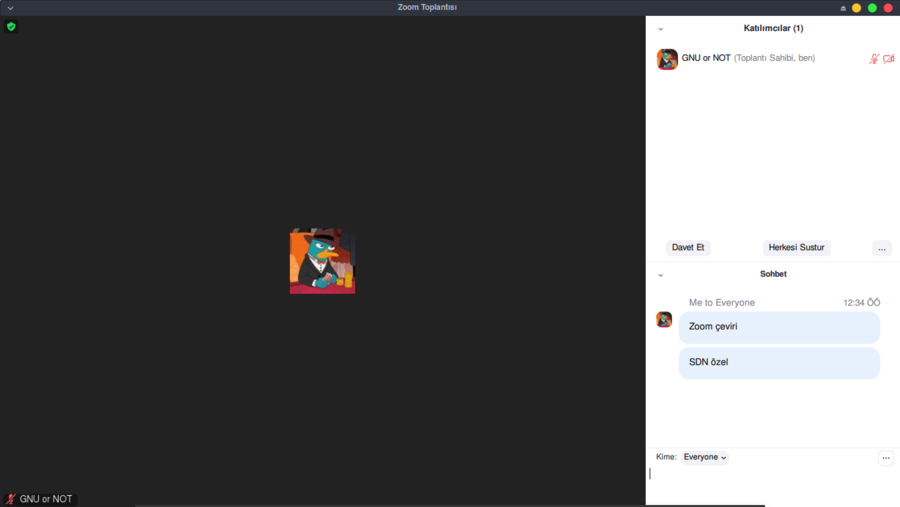Viewport: 900px width, 507px height.
Task: Click the Davet Et button
Action: [x=688, y=247]
